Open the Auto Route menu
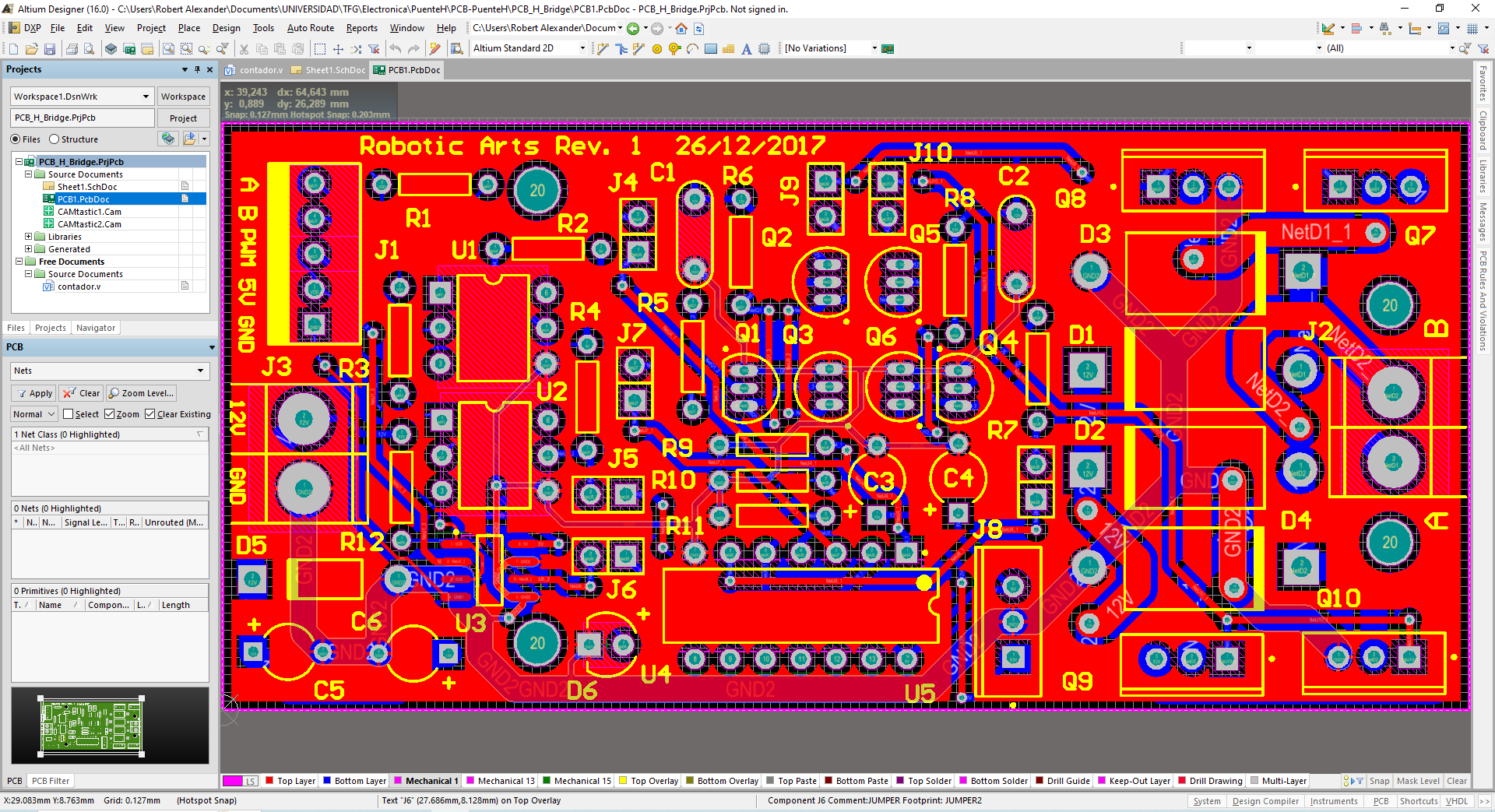Image resolution: width=1495 pixels, height=812 pixels. [310, 28]
